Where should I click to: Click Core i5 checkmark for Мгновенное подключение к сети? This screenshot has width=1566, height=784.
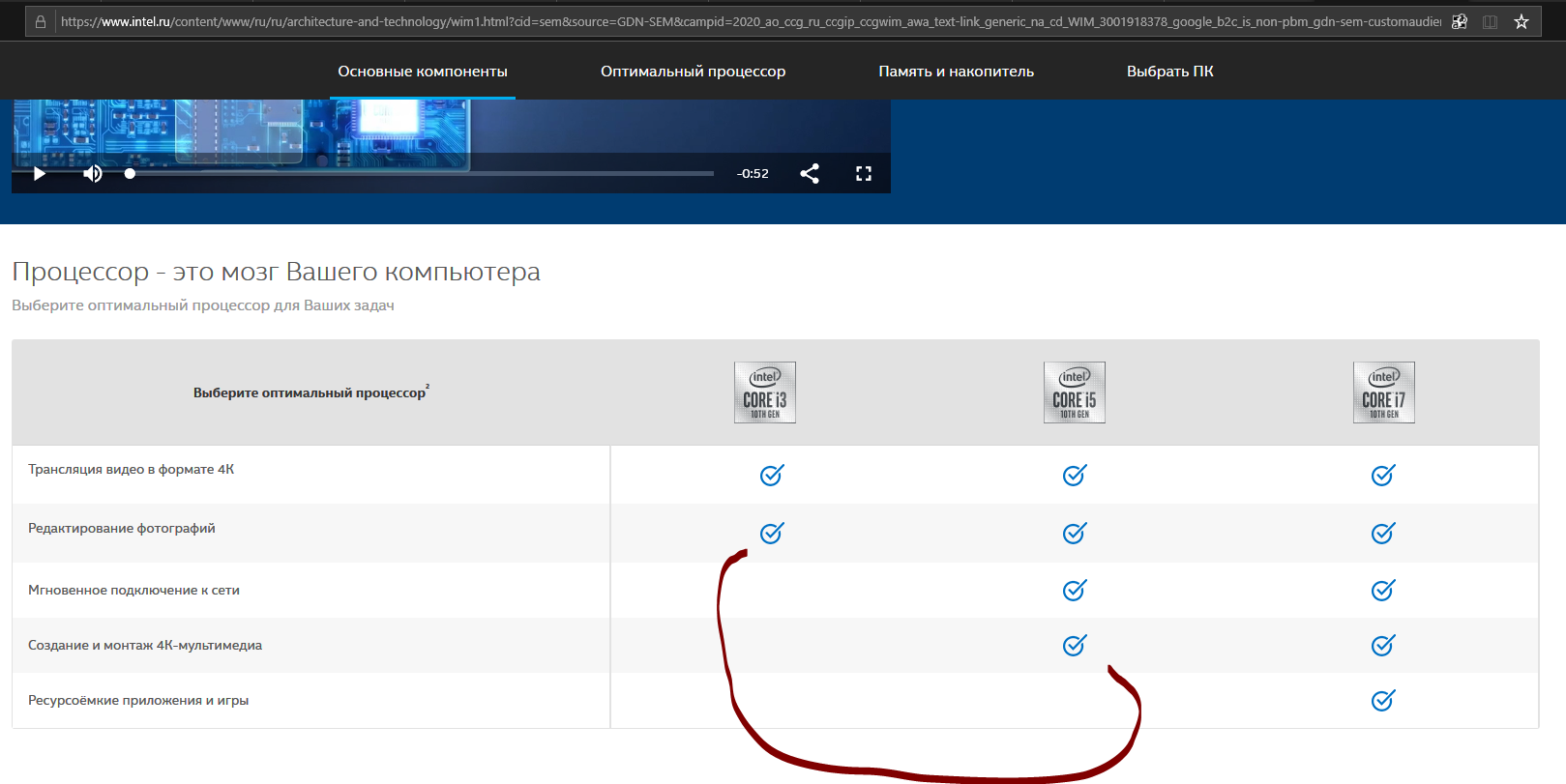[x=1075, y=590]
